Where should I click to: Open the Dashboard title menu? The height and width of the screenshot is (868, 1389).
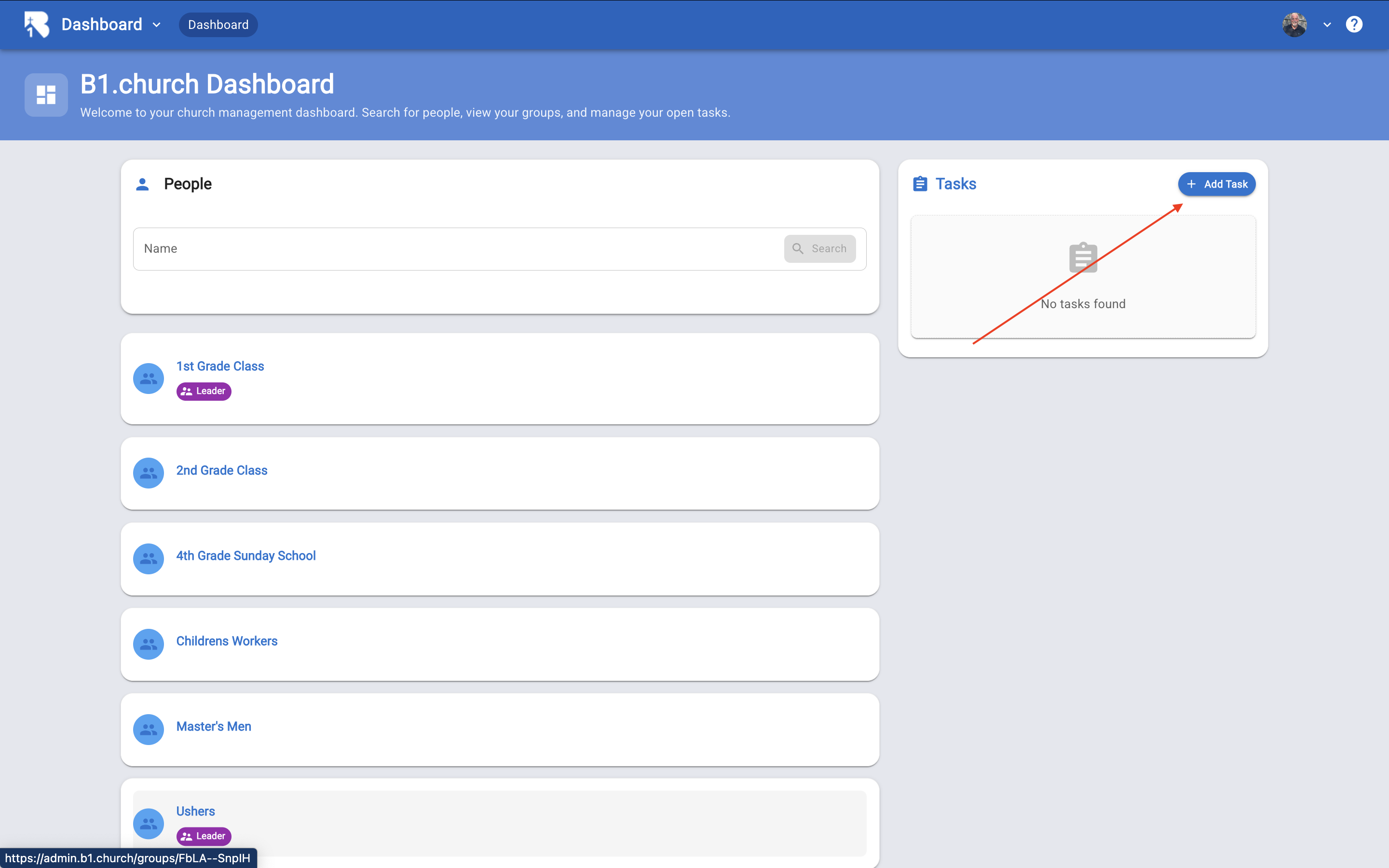102,25
